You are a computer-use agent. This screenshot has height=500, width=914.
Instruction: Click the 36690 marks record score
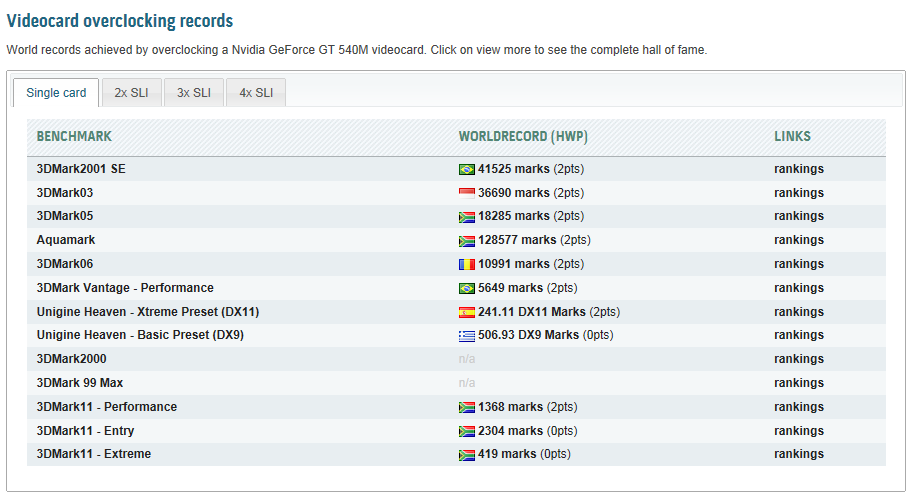click(x=514, y=192)
